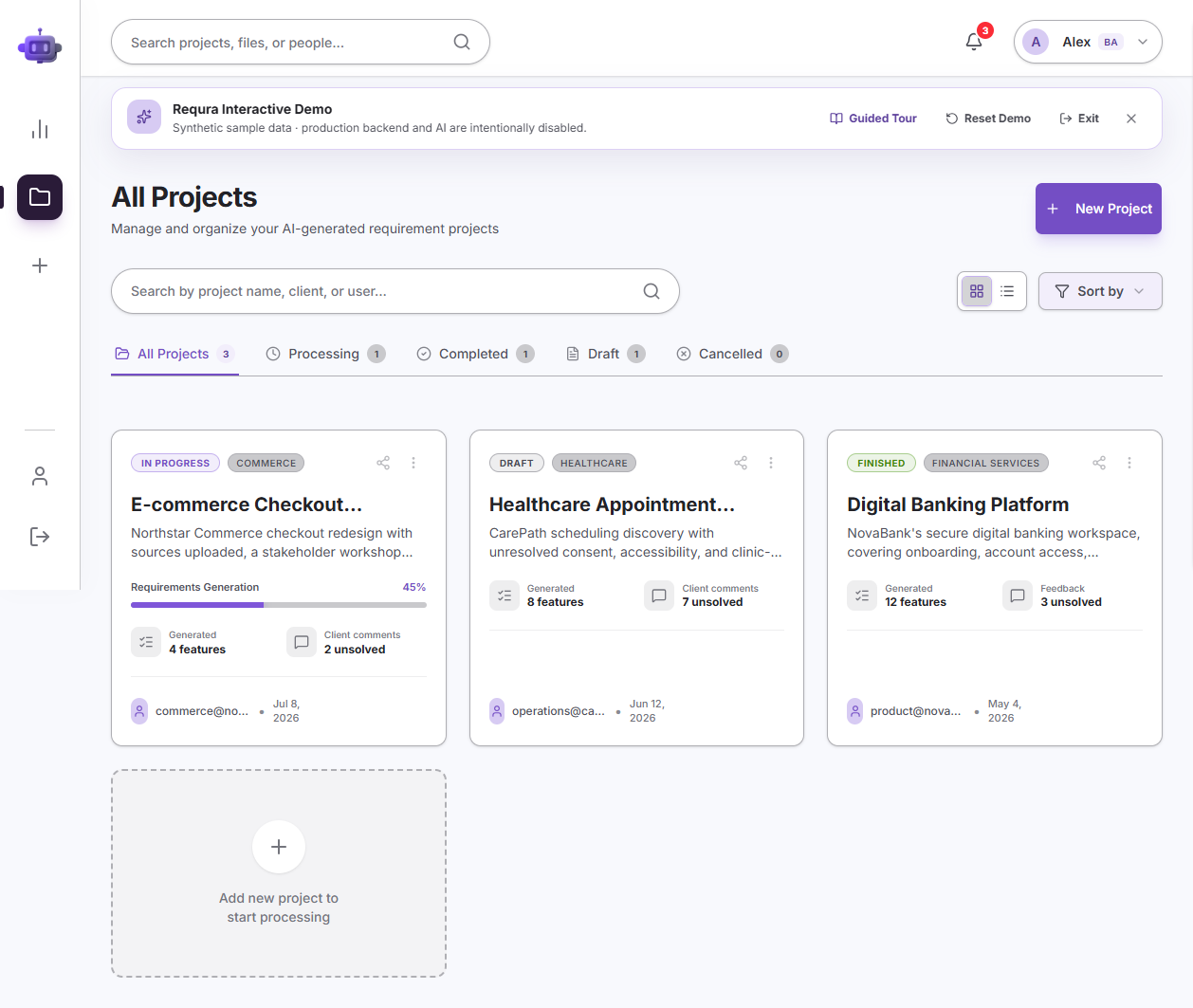Click the sidebar plus icon

coord(40,266)
